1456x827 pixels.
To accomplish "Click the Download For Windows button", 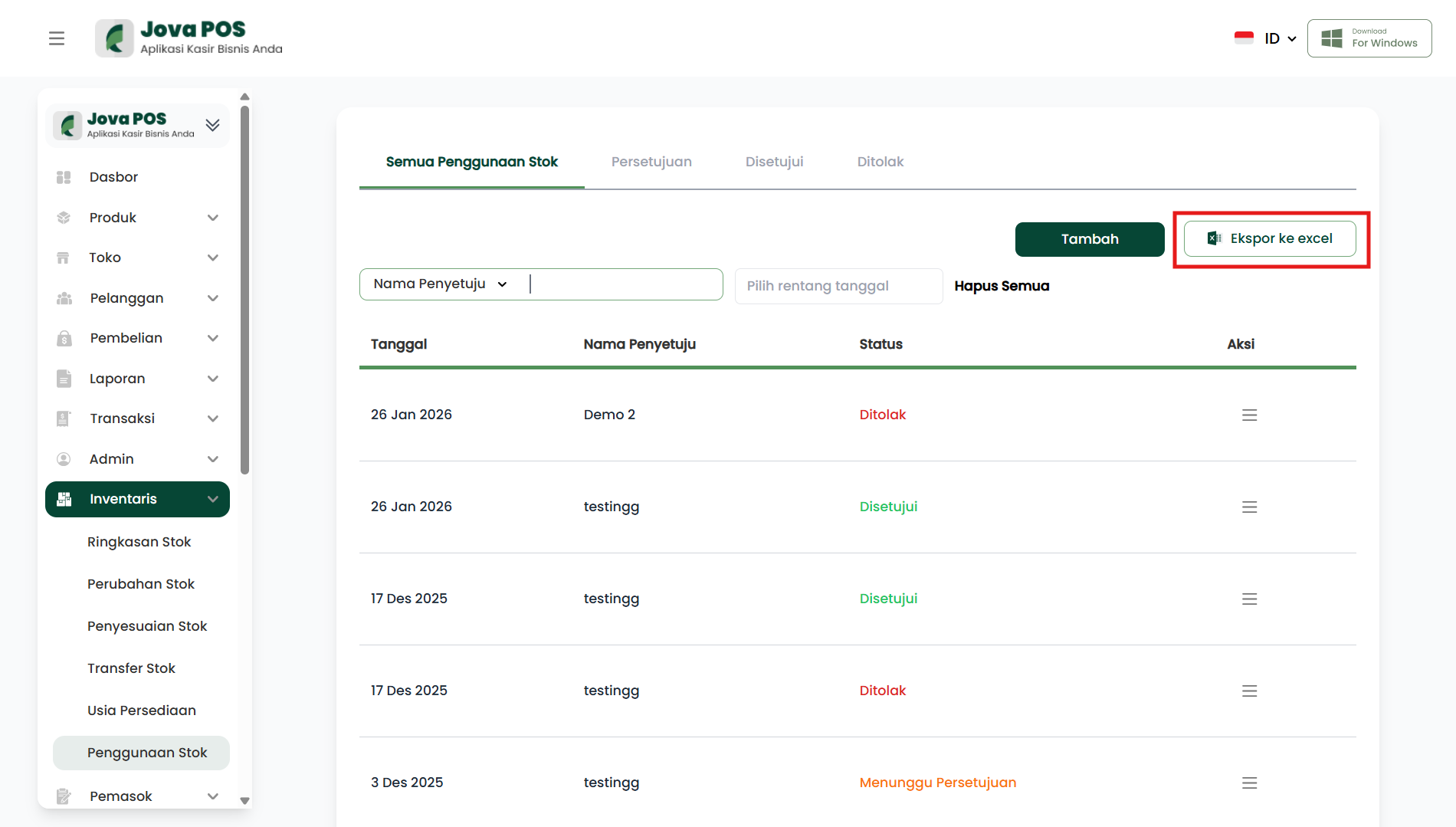I will click(x=1369, y=38).
